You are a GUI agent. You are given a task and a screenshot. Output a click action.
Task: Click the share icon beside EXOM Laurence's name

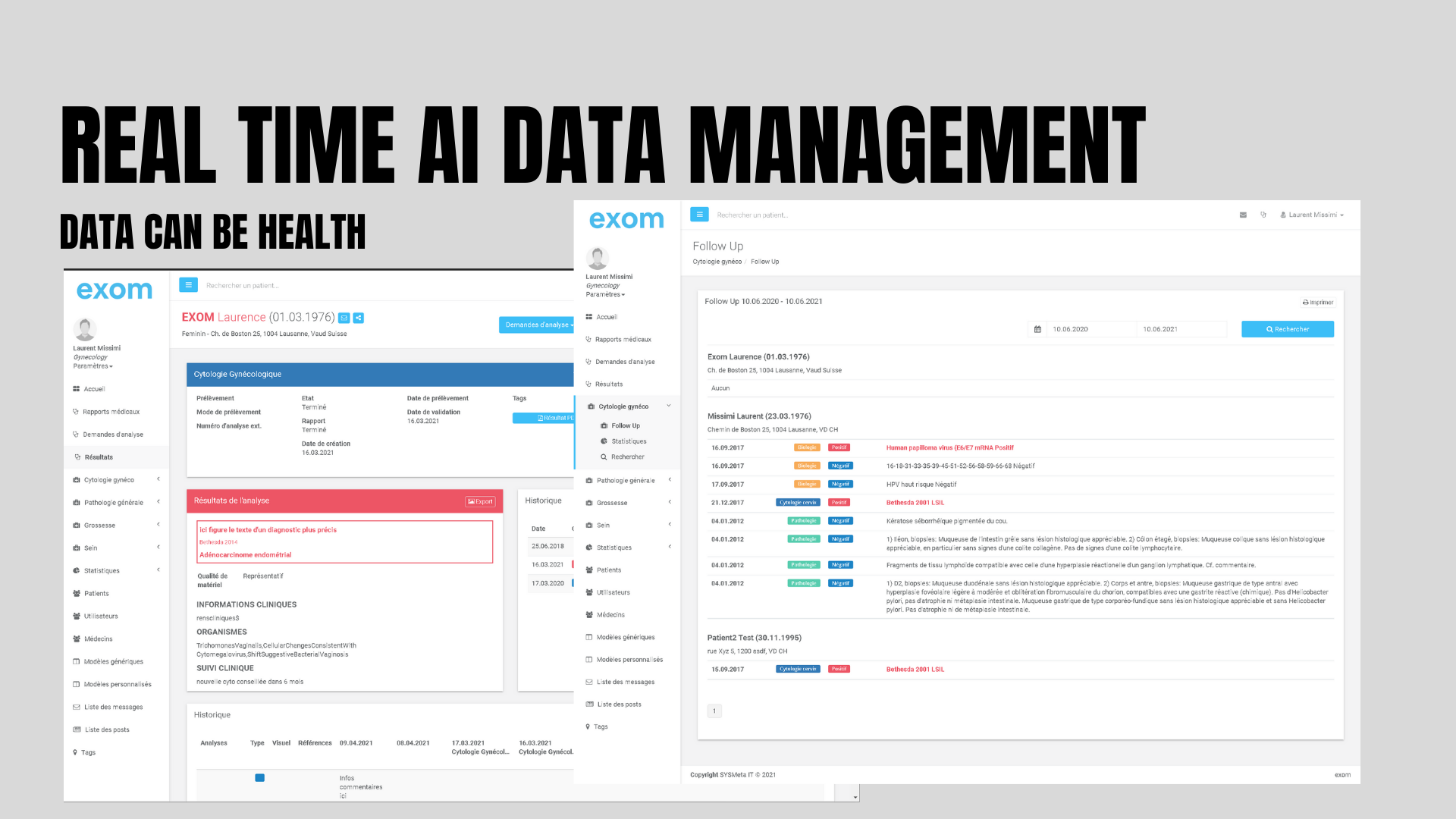tap(359, 318)
